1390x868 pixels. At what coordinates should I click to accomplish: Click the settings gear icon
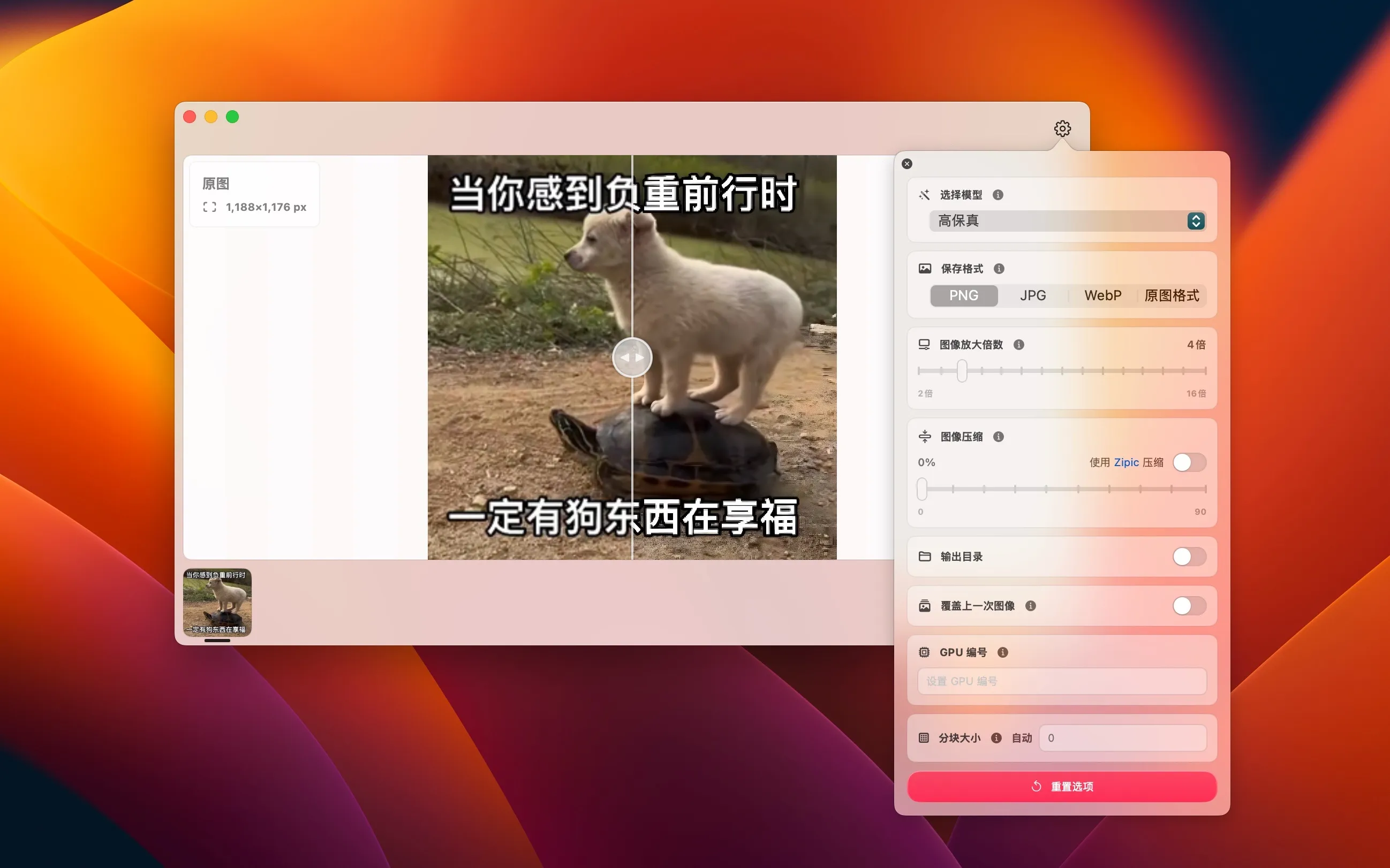click(x=1062, y=128)
